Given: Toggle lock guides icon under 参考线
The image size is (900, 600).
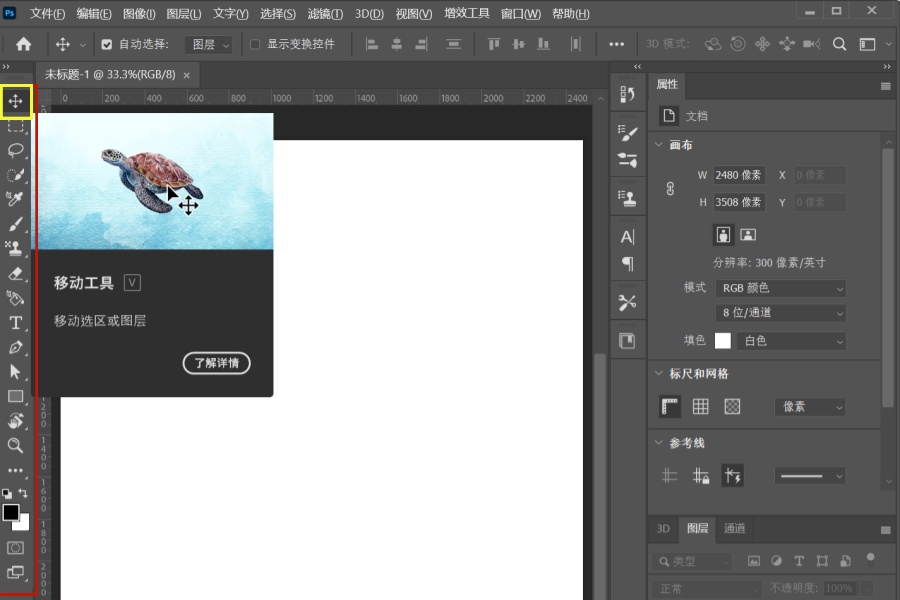Looking at the screenshot, I should (700, 476).
